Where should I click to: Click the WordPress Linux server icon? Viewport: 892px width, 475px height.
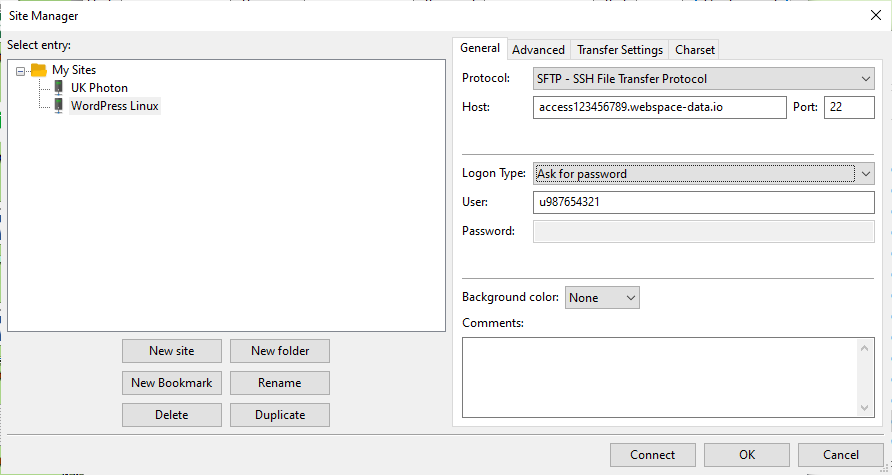click(x=59, y=105)
